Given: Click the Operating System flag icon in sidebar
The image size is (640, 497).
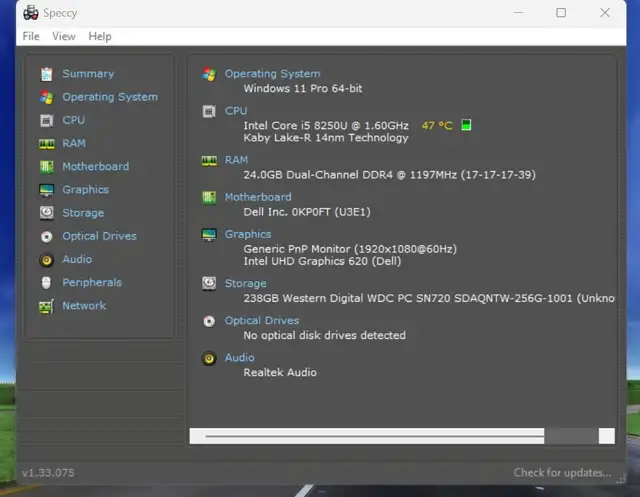Looking at the screenshot, I should 47,97.
